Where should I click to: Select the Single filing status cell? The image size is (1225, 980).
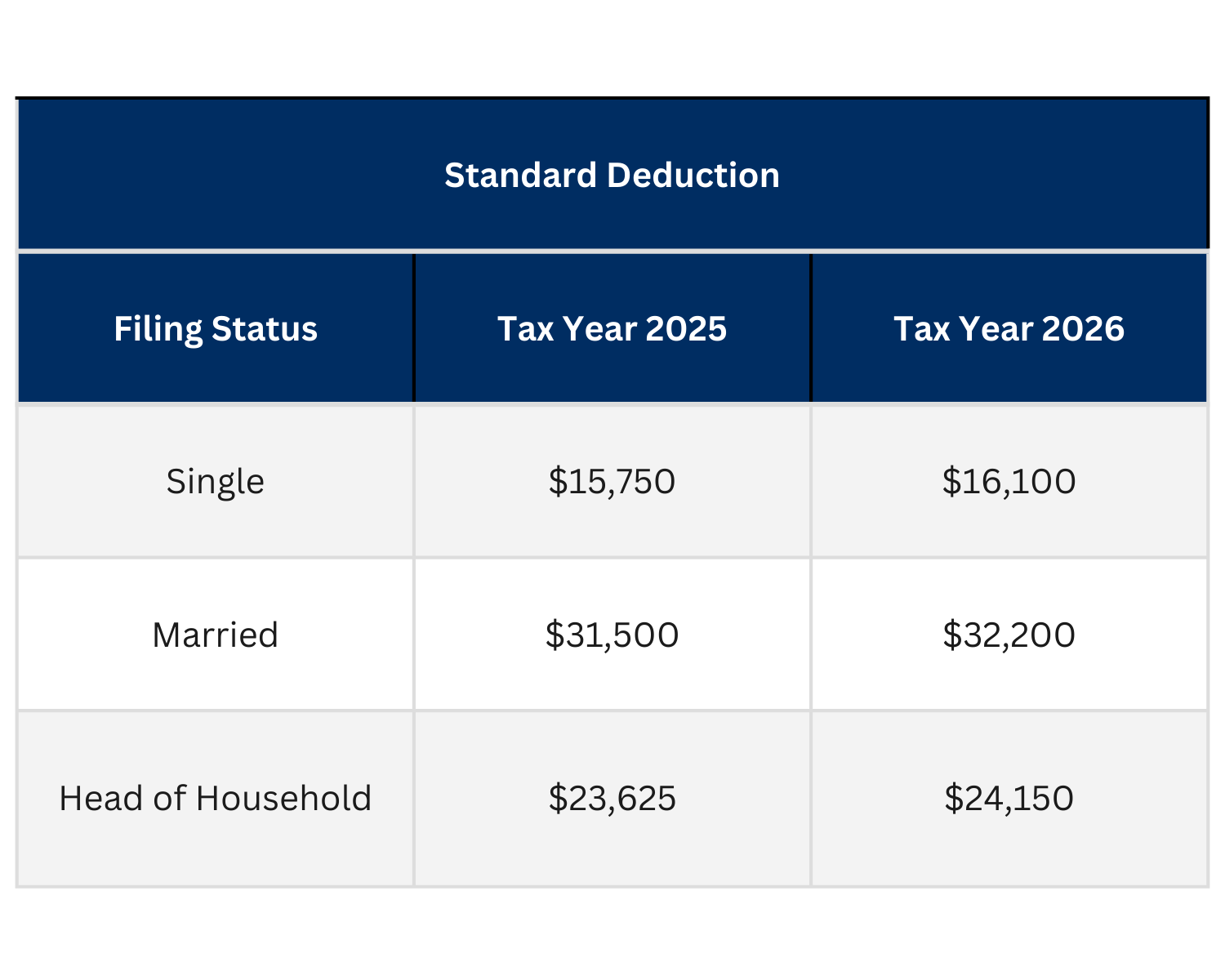216,482
